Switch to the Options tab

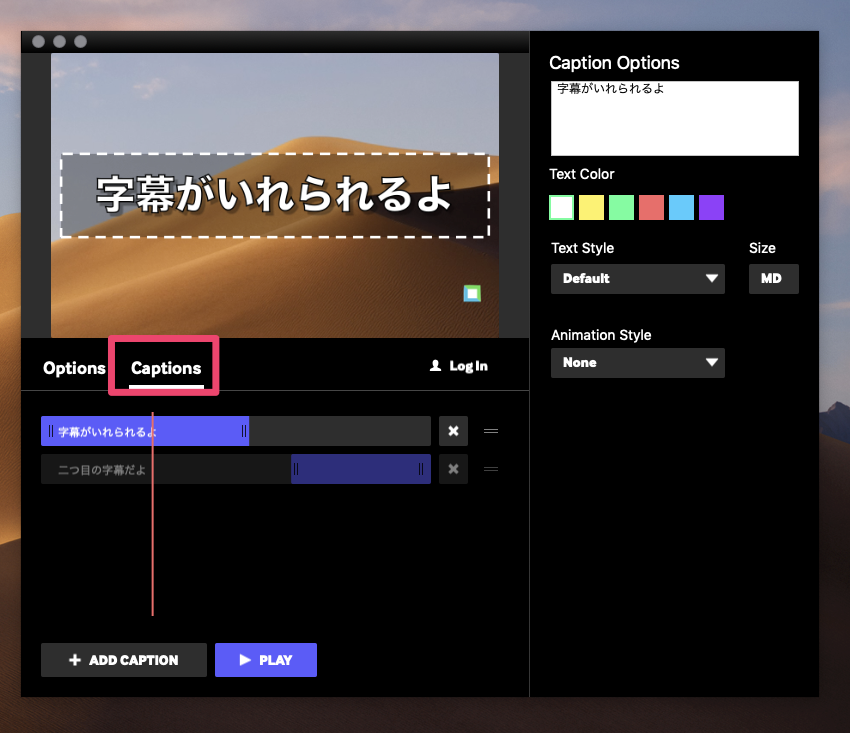[x=74, y=368]
